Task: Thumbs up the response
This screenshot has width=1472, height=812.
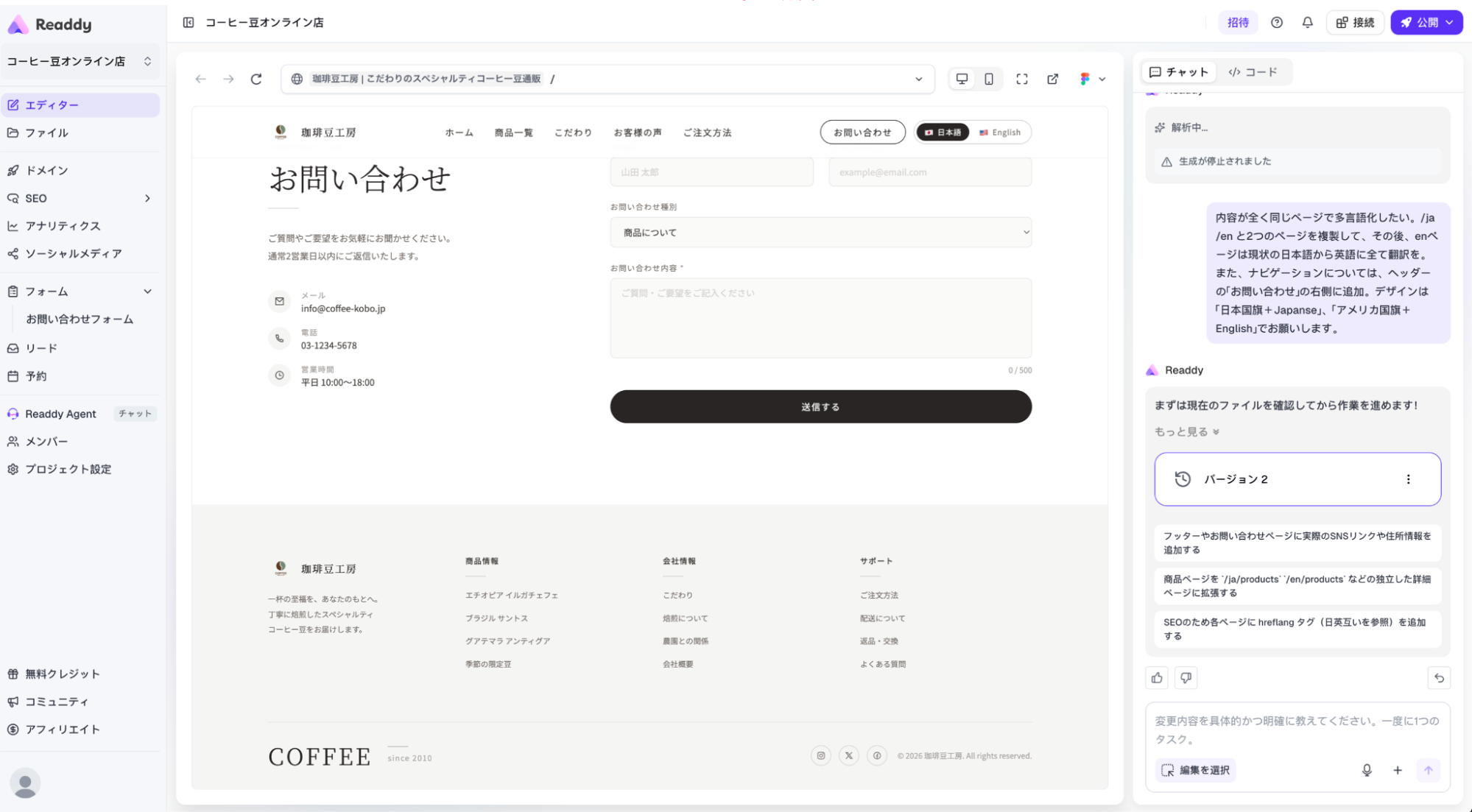Action: point(1157,678)
